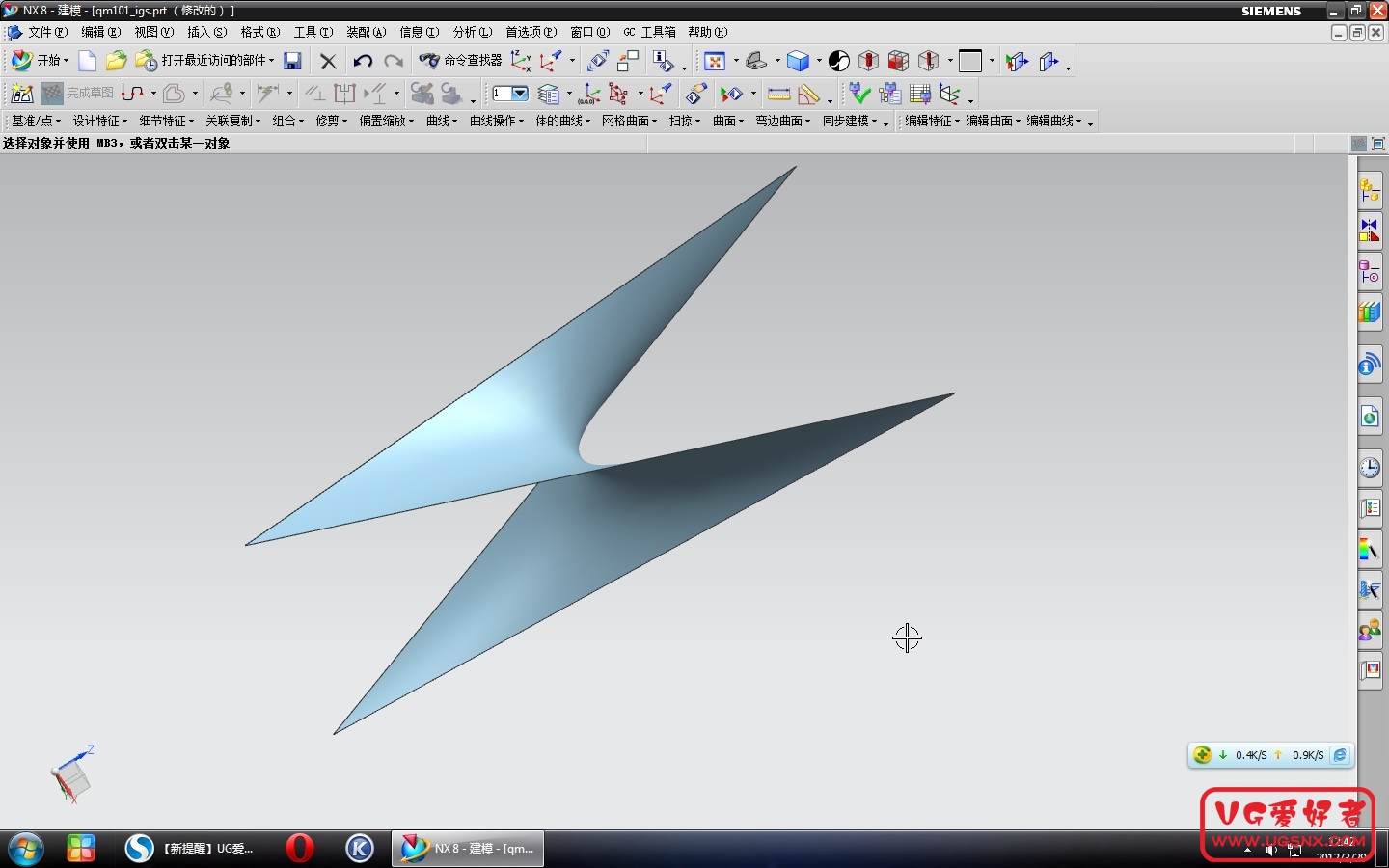Screen dimensions: 1389x868
Task: Click the KuGou K taskbar icon
Action: [360, 849]
